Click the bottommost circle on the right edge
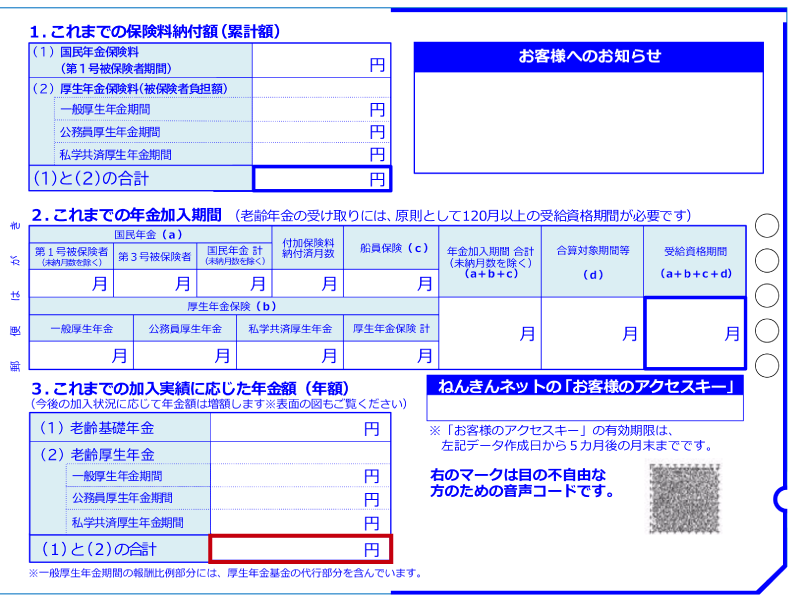The height and width of the screenshot is (600, 800). (766, 365)
